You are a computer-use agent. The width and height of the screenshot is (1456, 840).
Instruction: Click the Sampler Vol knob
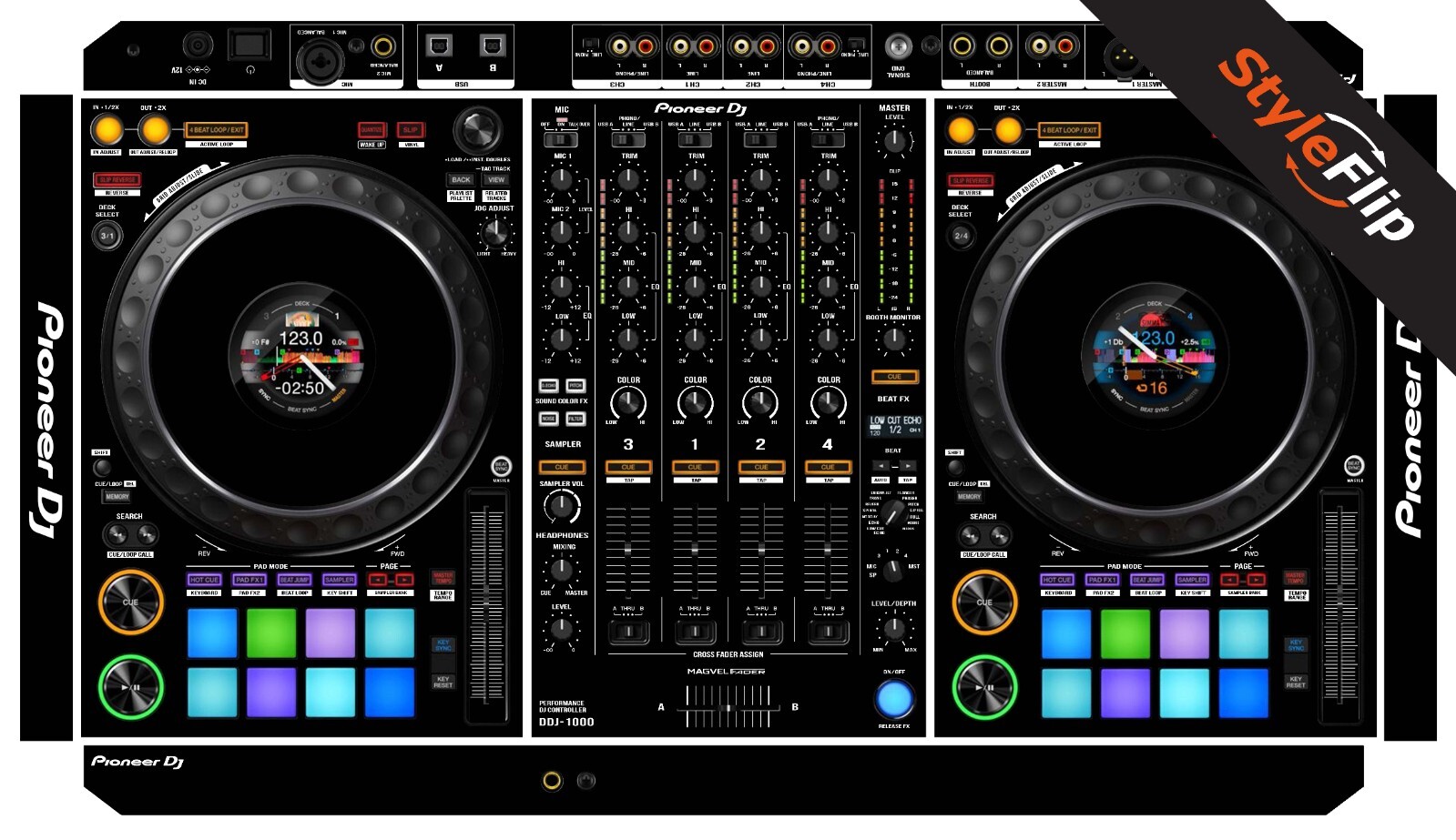click(562, 506)
